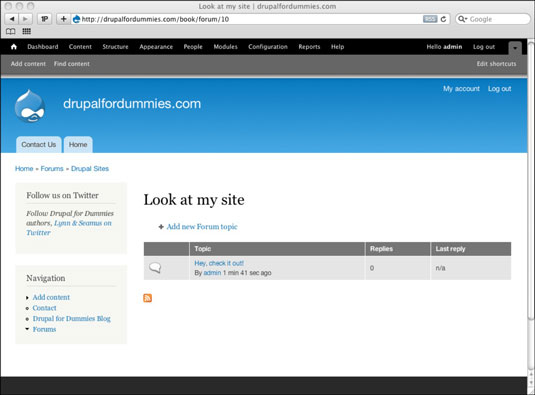Open the Top Sites grid icon
Viewport: 535px width, 395px height.
coord(27,31)
